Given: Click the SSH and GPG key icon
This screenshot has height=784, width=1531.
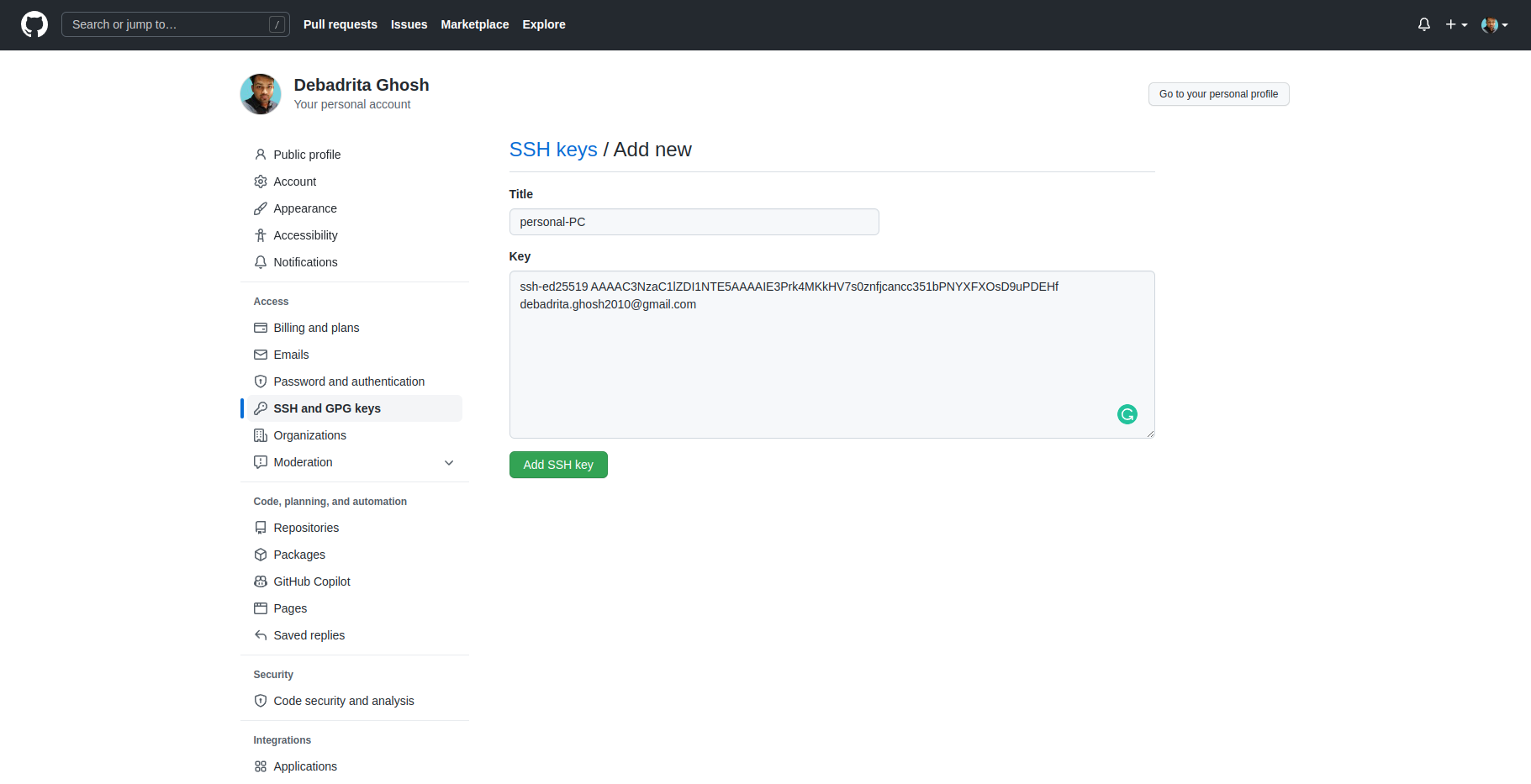Looking at the screenshot, I should [261, 408].
